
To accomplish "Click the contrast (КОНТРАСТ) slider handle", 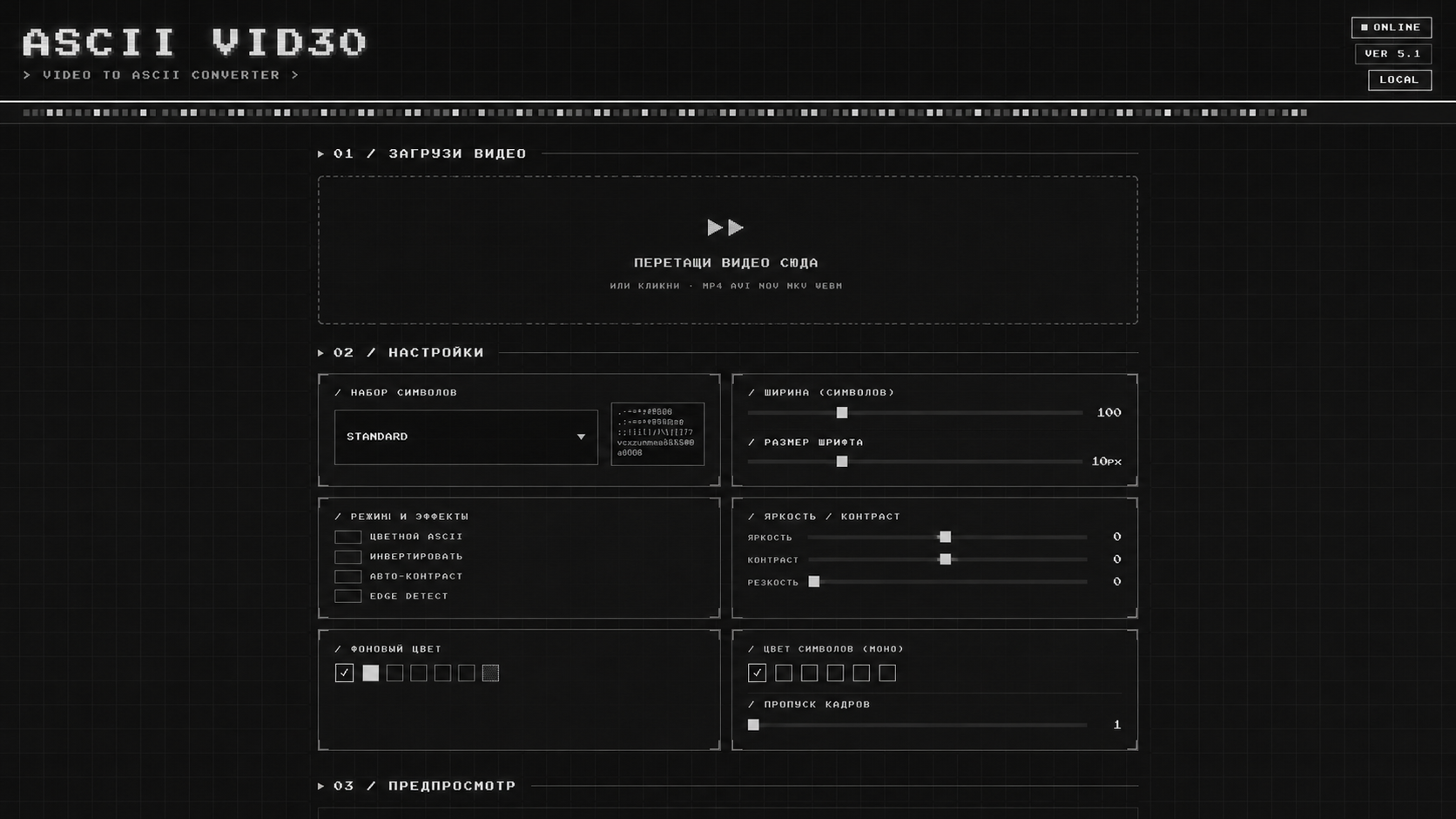I will point(945,559).
